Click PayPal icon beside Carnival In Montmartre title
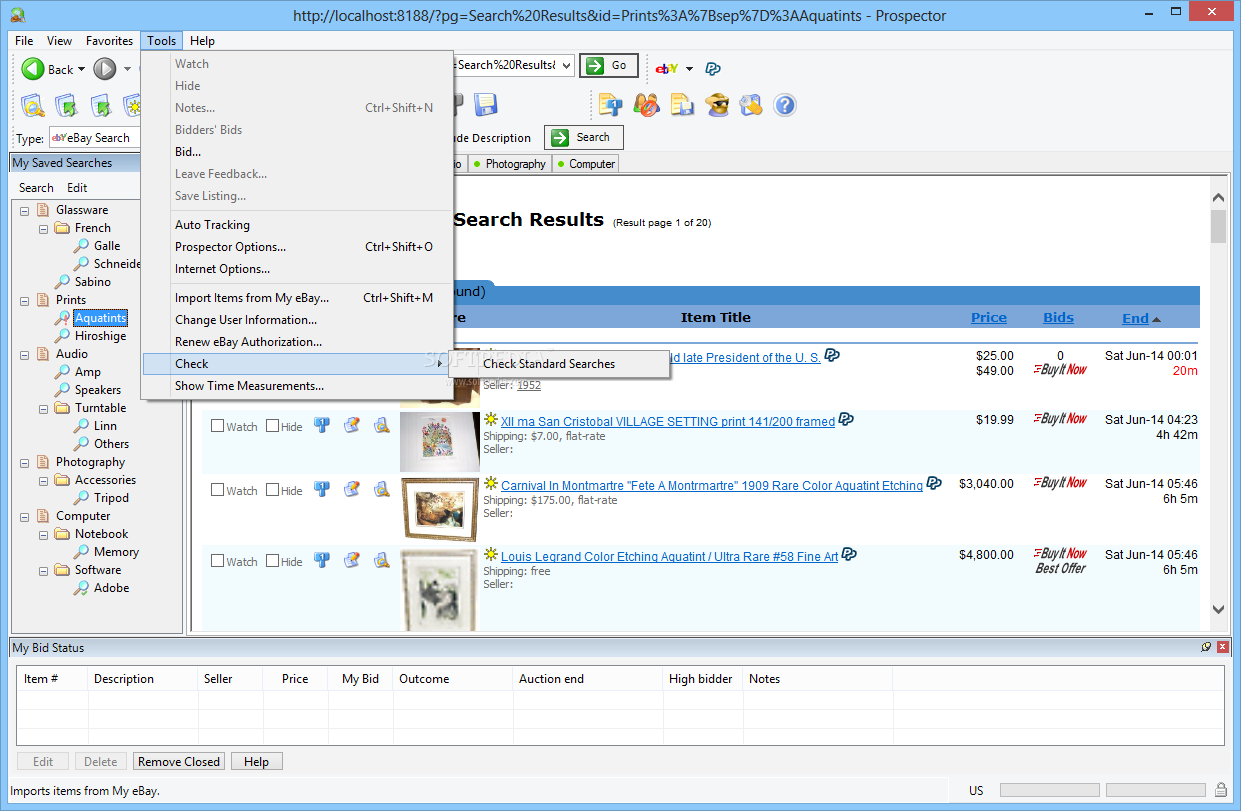 [934, 484]
